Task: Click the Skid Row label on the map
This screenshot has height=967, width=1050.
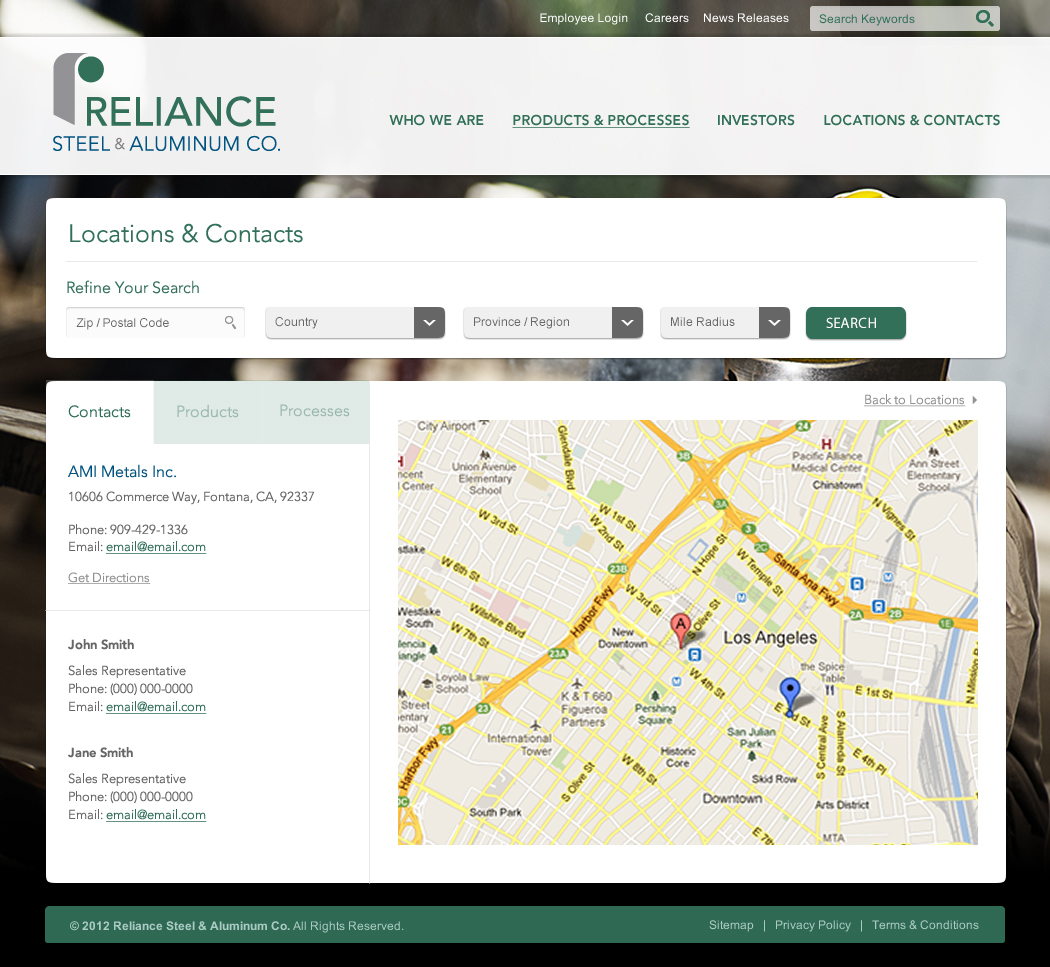Action: pyautogui.click(x=774, y=779)
